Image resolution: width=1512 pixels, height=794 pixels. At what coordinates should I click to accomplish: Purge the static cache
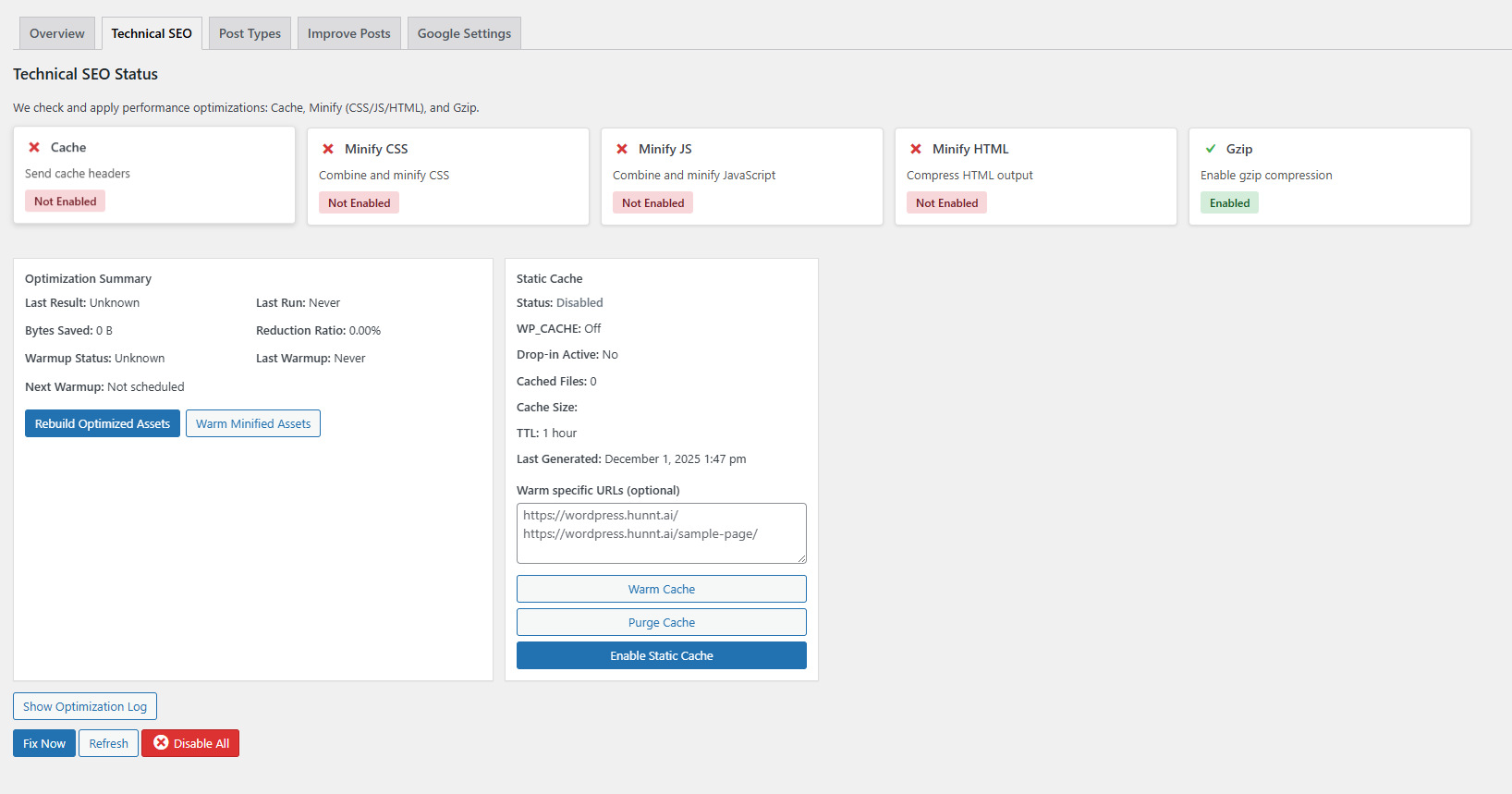coord(661,622)
